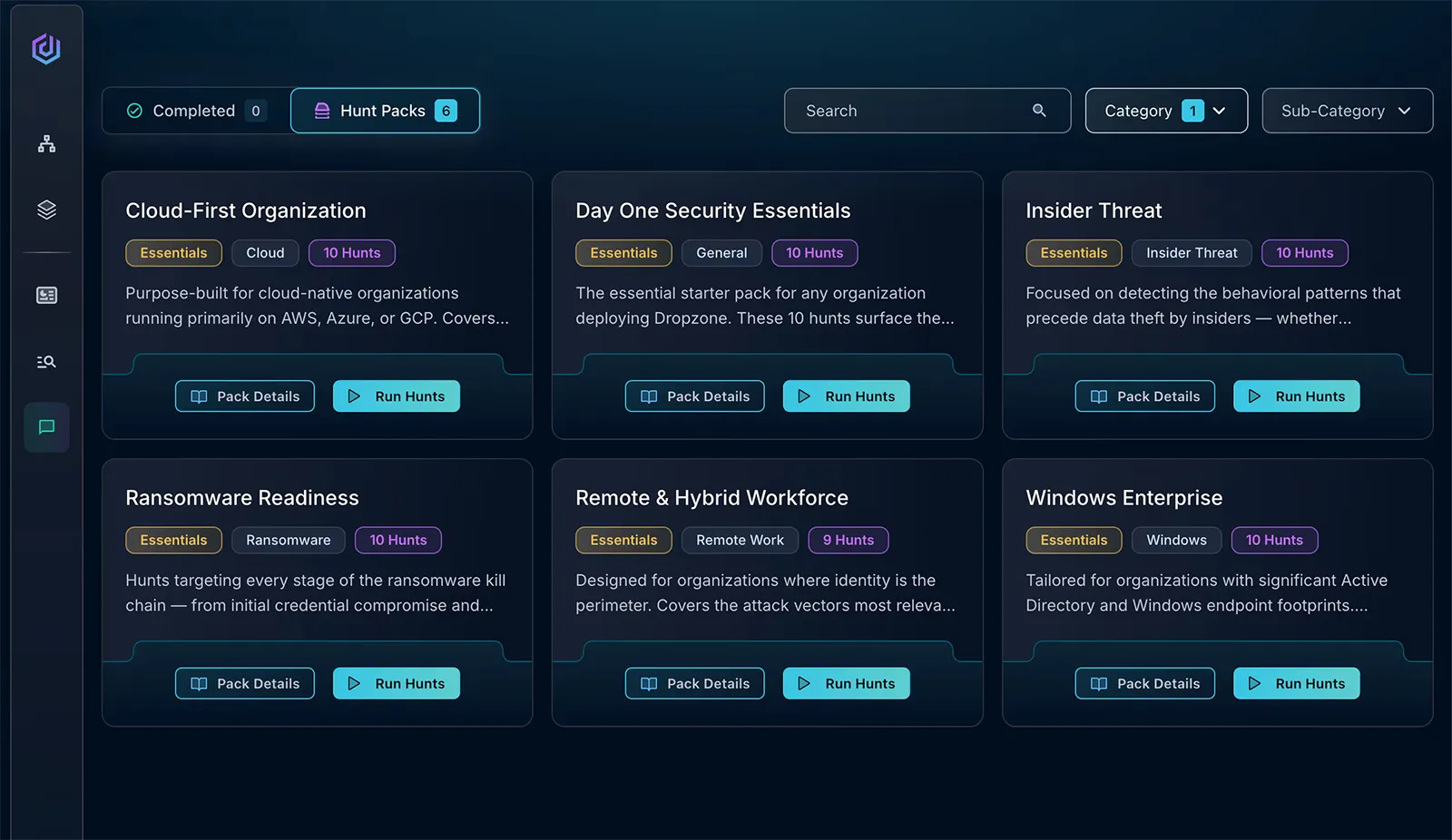This screenshot has width=1452, height=840.
Task: Select the organization hierarchy icon in sidebar
Action: (46, 143)
